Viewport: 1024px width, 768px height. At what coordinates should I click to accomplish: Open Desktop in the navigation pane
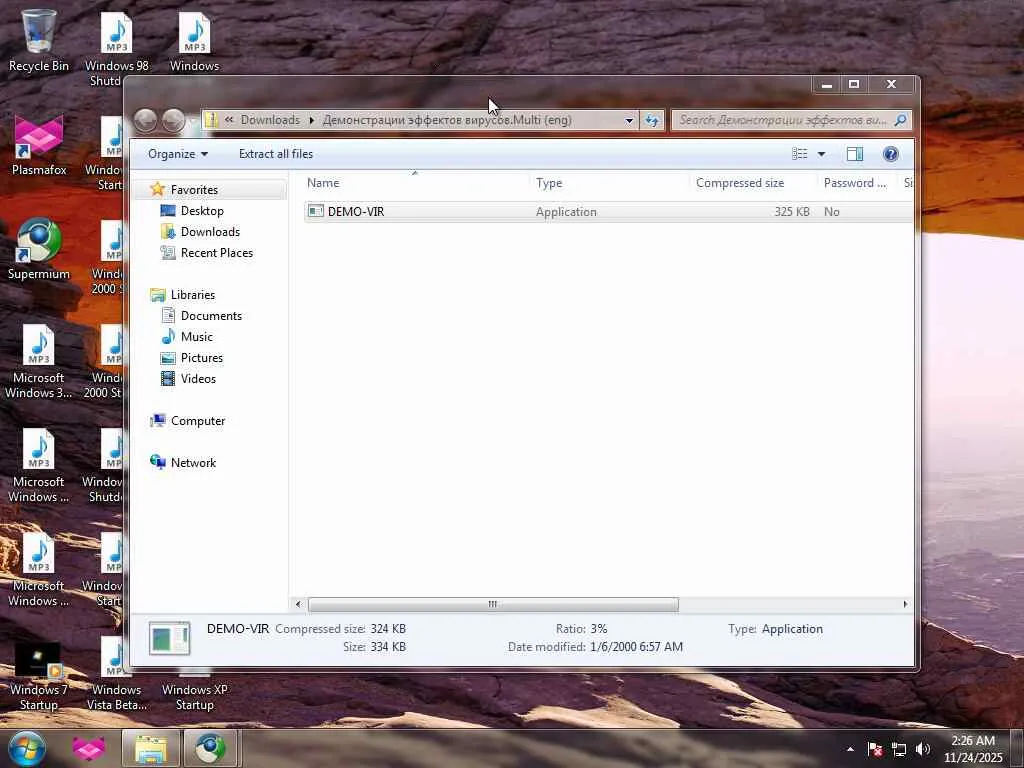pyautogui.click(x=202, y=211)
